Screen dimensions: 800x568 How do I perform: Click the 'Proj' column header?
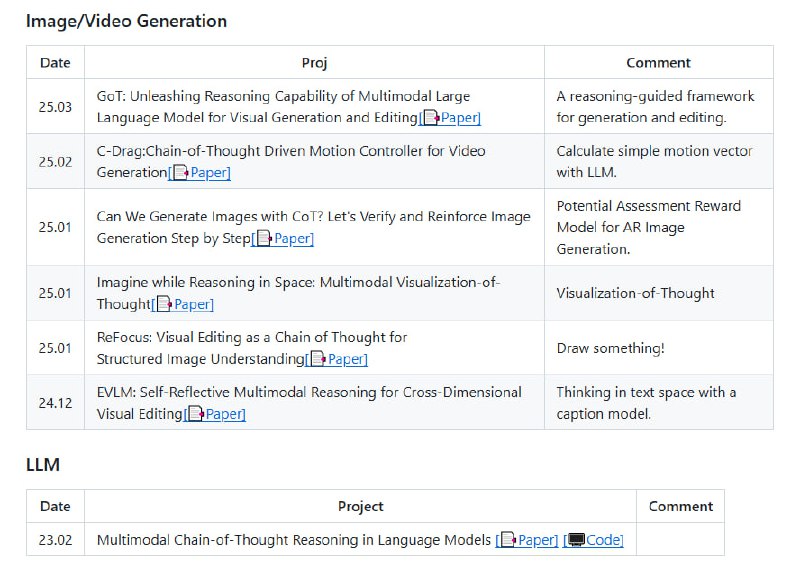(314, 63)
